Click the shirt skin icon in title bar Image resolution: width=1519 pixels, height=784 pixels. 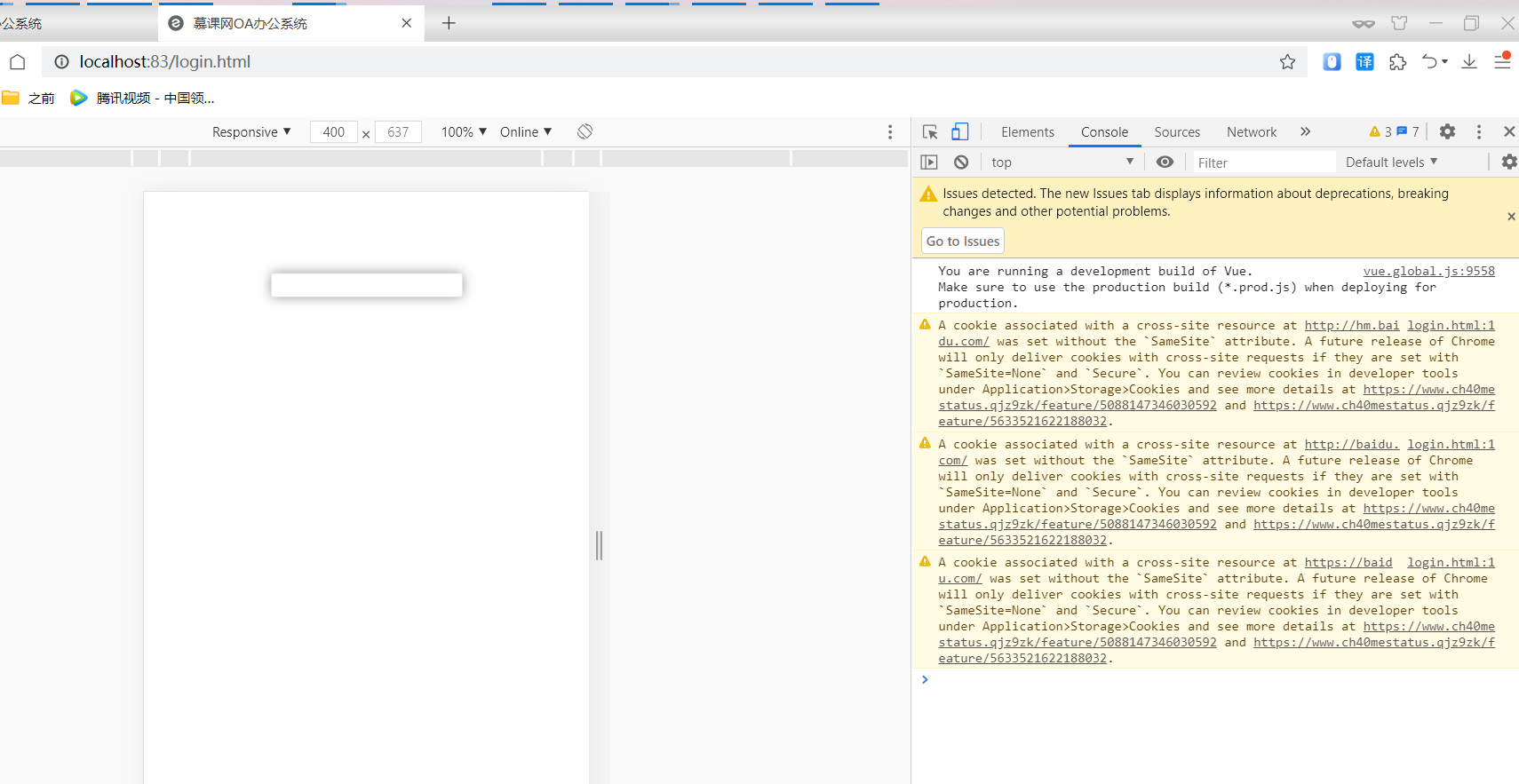tap(1400, 23)
